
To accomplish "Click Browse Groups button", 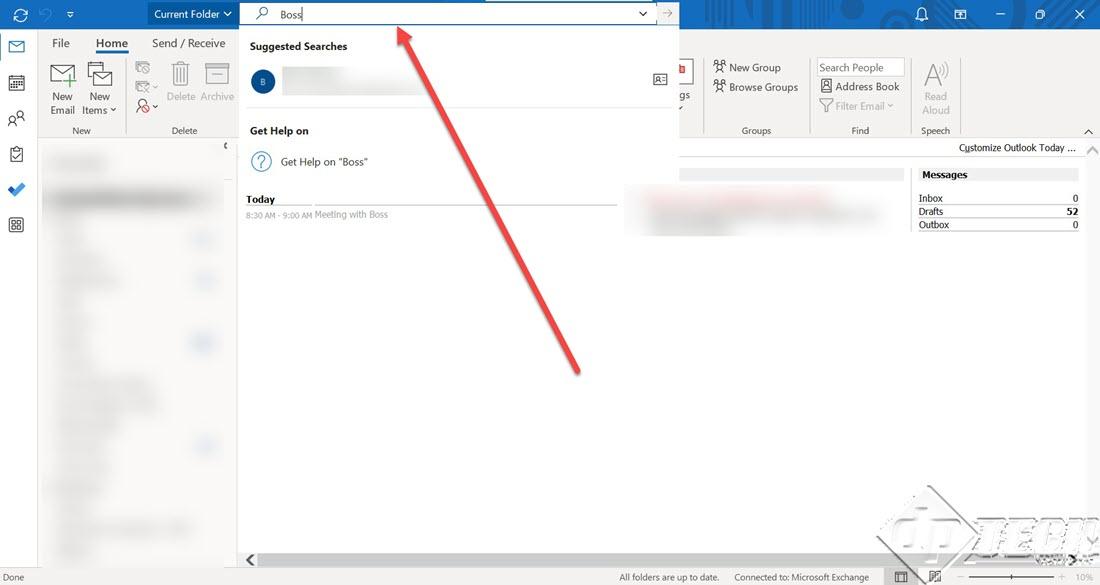I will (x=756, y=87).
